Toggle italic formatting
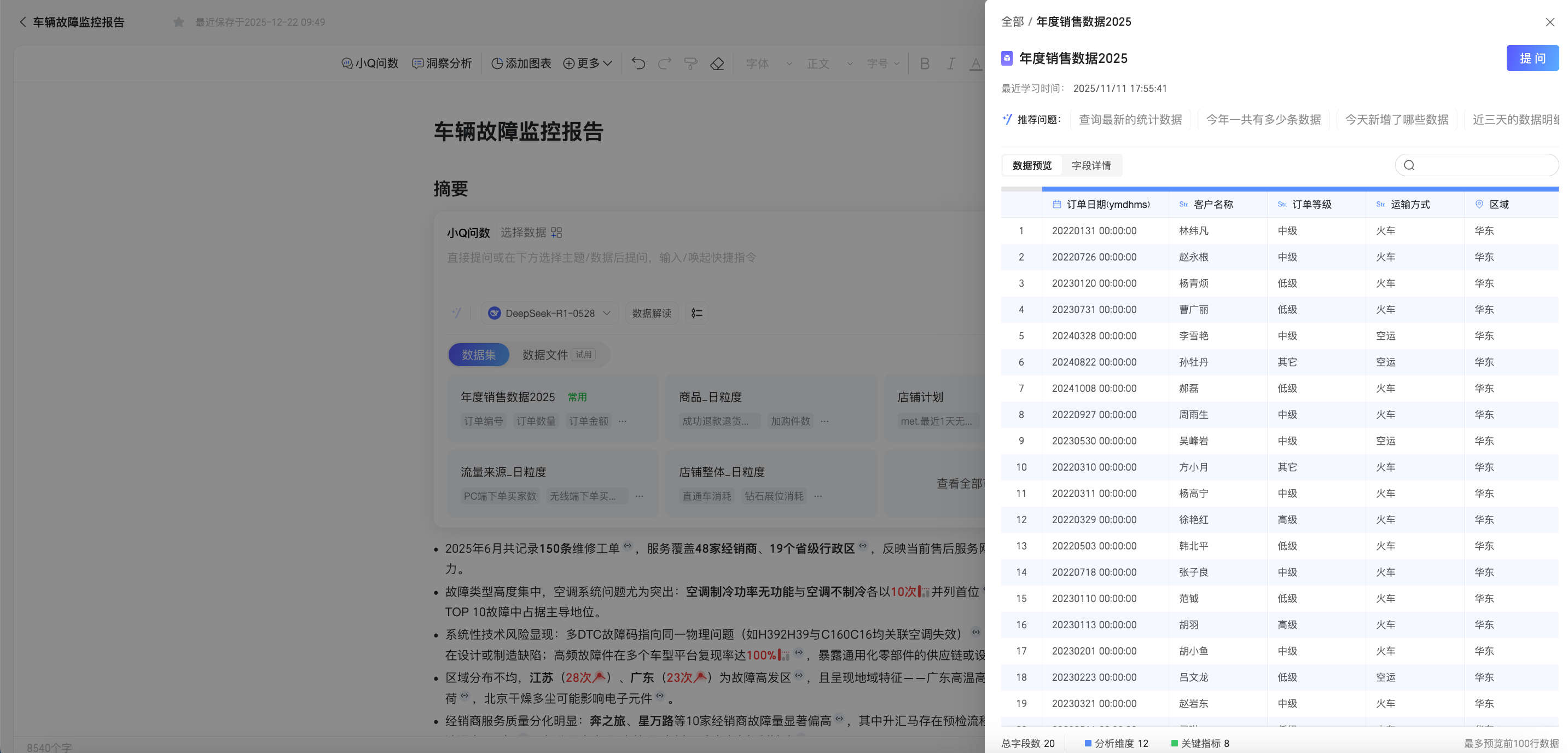Viewport: 1568px width, 753px height. 950,63
